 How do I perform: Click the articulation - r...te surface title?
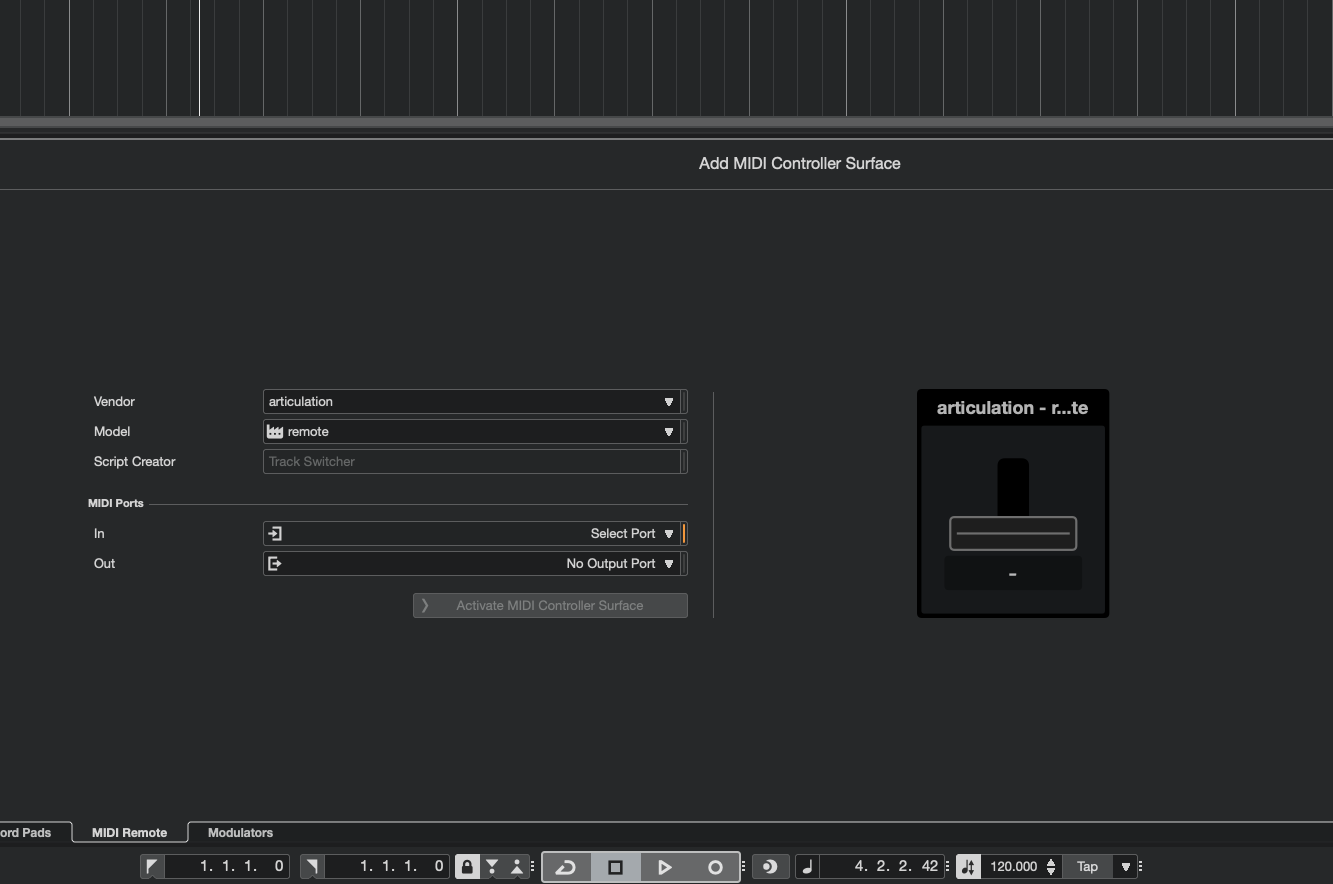tap(1012, 408)
